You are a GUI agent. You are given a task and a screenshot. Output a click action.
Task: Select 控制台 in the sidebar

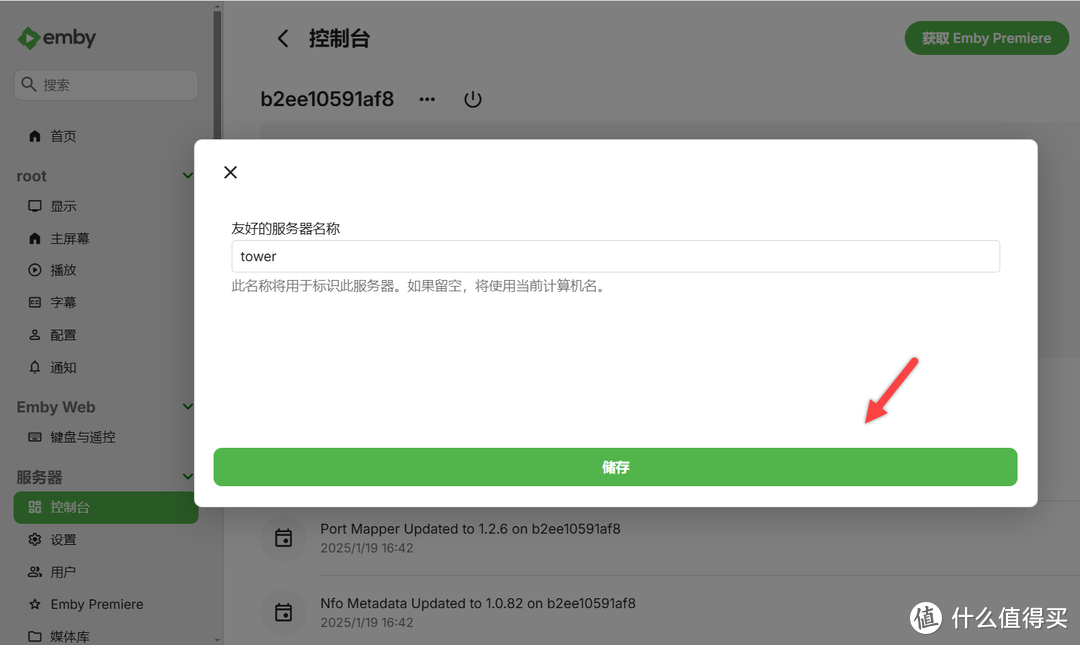pos(106,507)
